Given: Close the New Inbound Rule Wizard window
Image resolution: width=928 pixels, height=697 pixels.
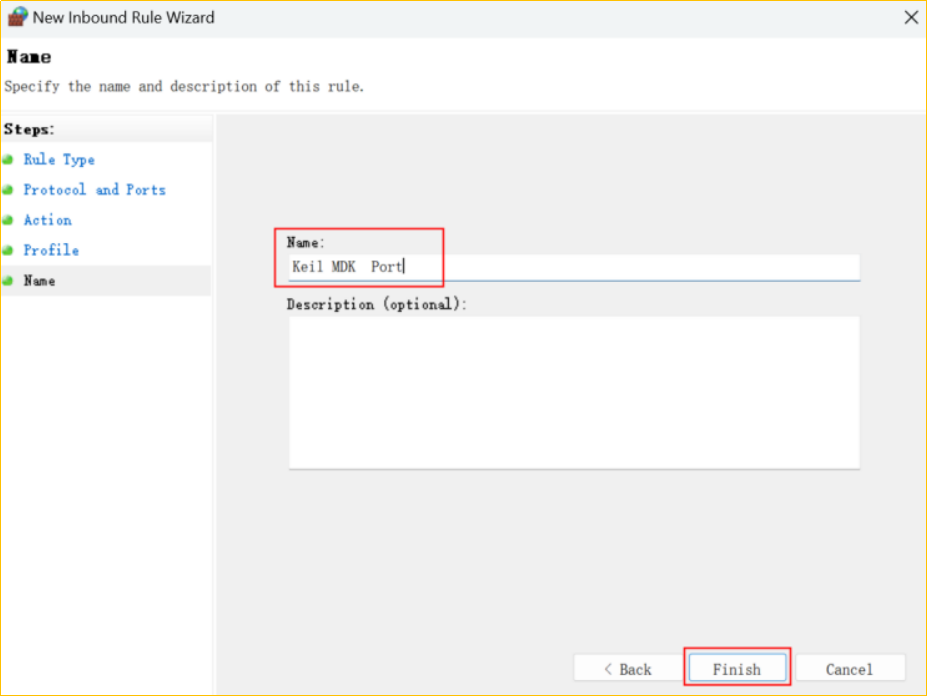Looking at the screenshot, I should [x=910, y=17].
